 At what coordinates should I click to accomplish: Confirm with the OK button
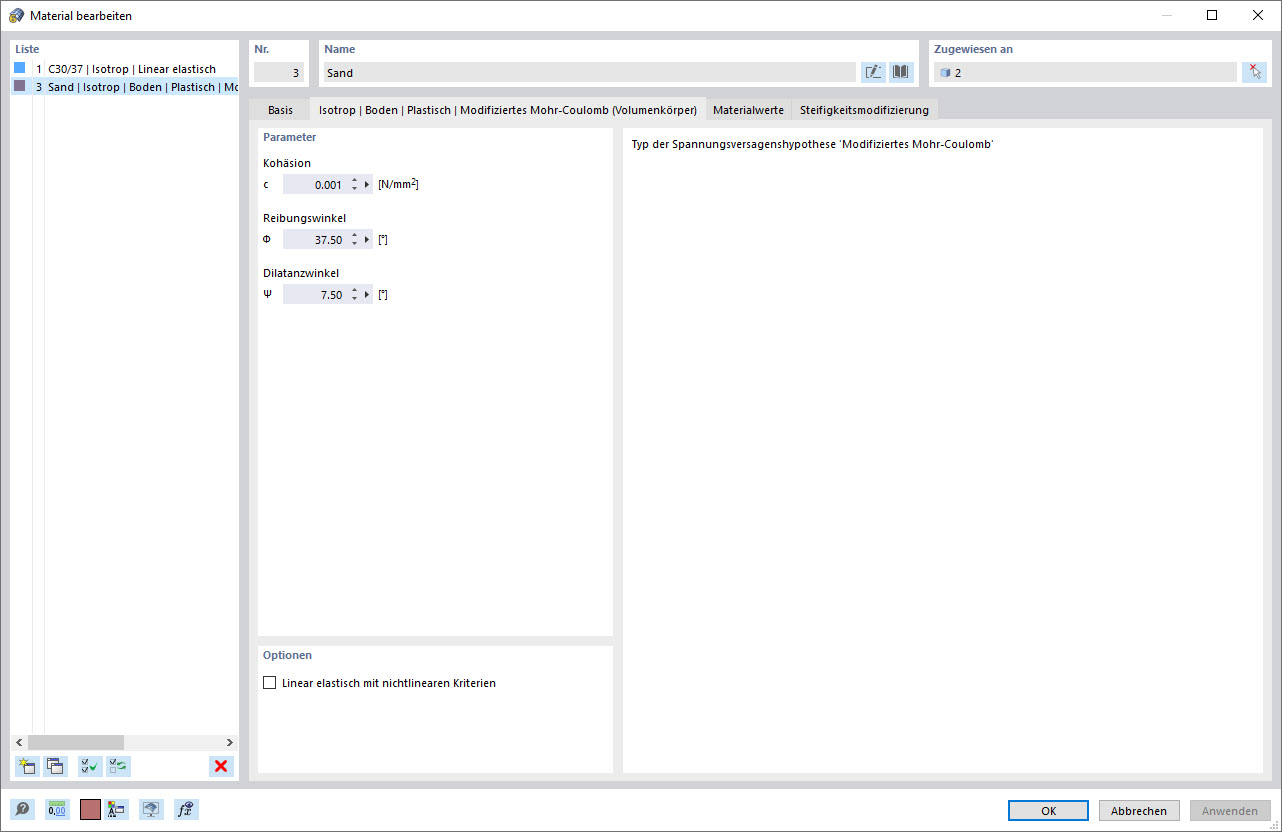[1048, 811]
